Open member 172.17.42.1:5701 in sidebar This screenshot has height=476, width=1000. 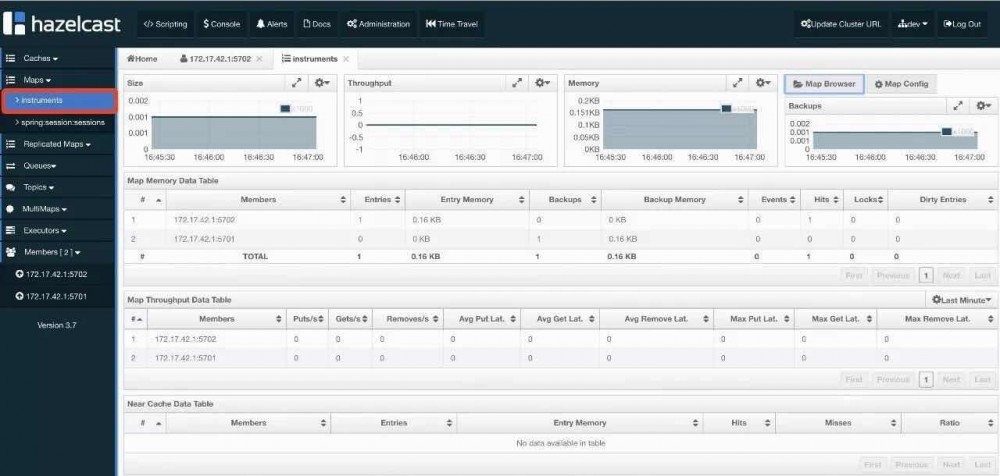(52, 296)
